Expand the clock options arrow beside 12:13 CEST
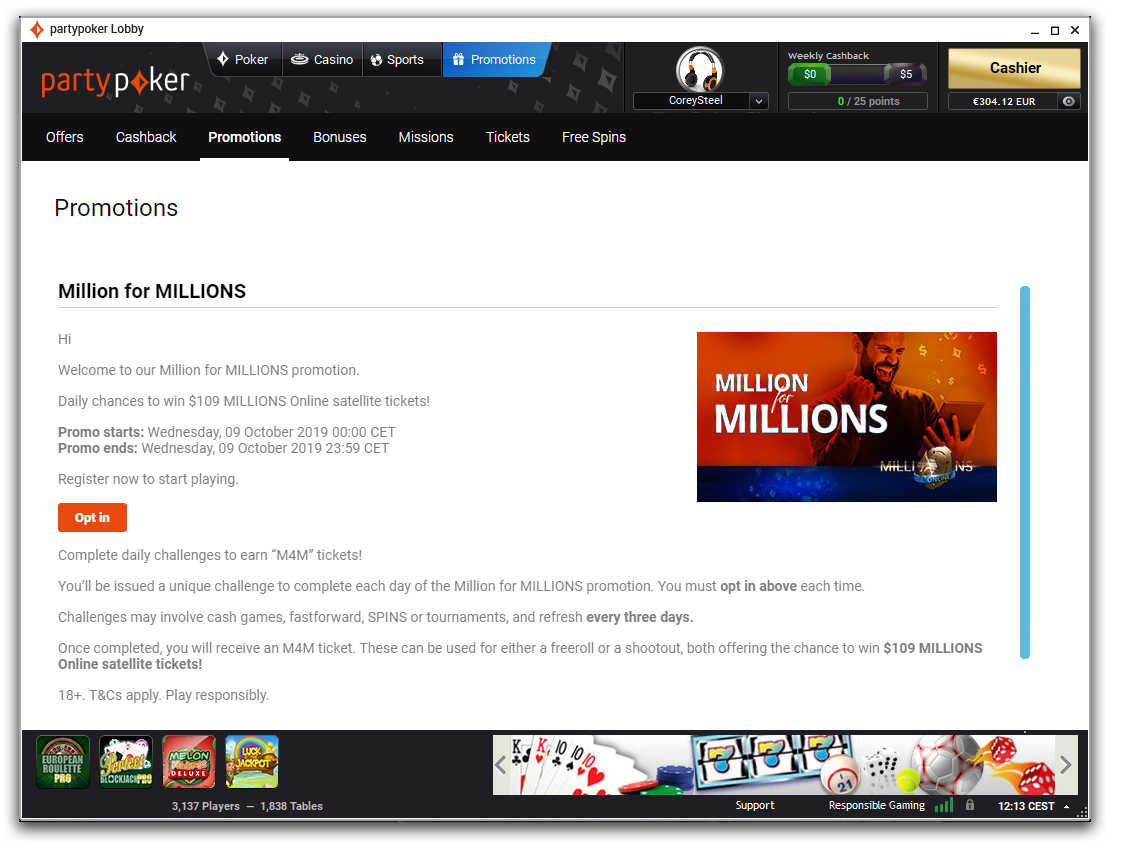Image resolution: width=1132 pixels, height=863 pixels. 1066,806
